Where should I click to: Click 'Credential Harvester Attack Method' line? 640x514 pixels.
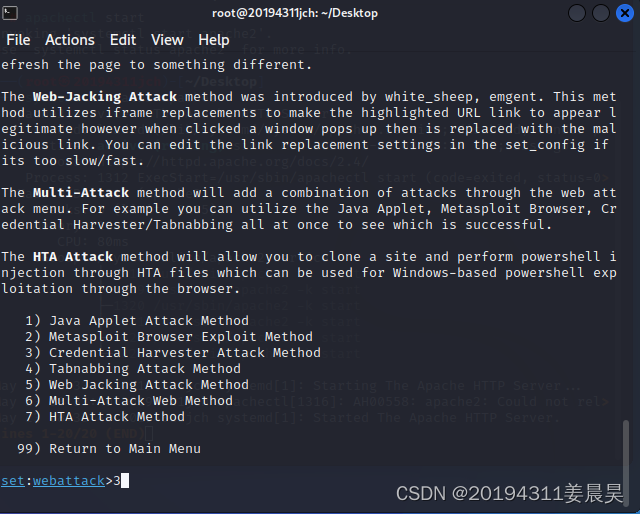pos(173,352)
